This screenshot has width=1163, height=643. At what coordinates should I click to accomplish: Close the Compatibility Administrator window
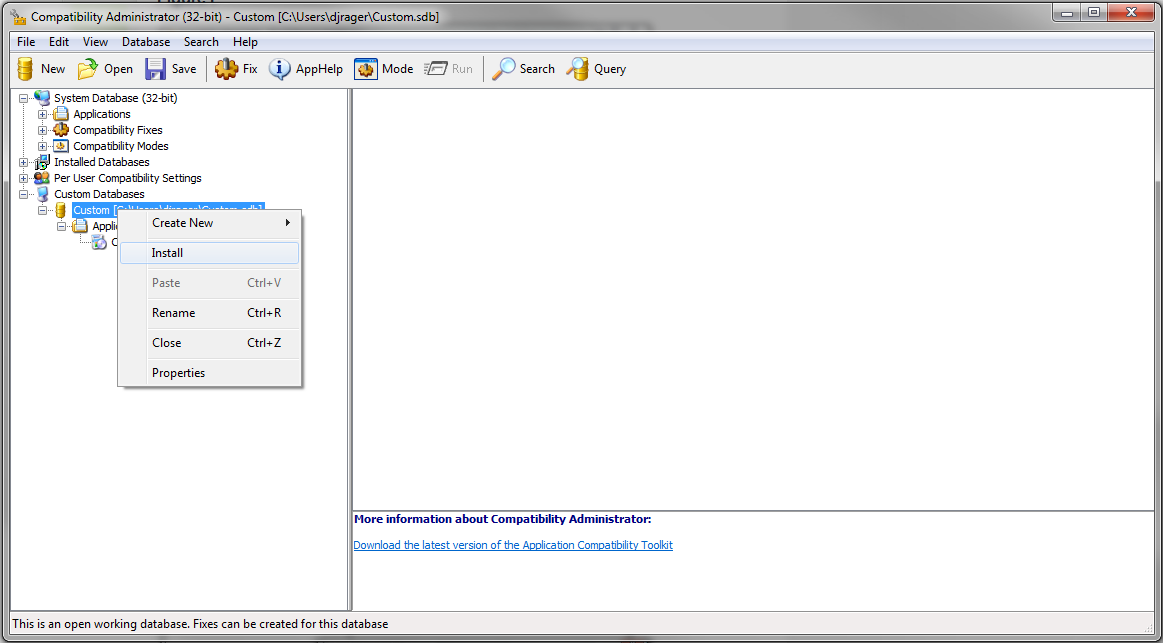[1130, 13]
